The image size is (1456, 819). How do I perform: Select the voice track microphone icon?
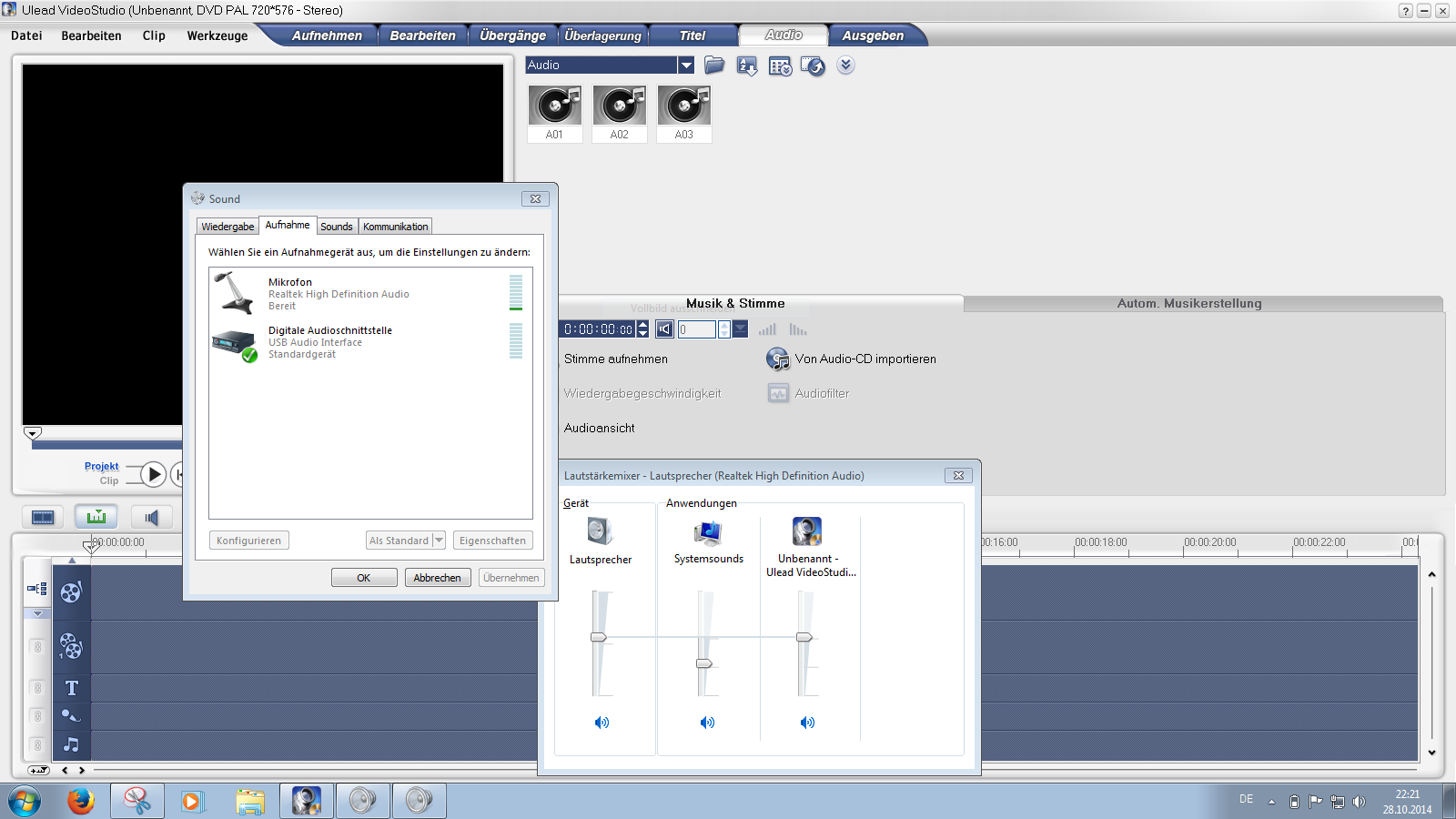(x=71, y=715)
